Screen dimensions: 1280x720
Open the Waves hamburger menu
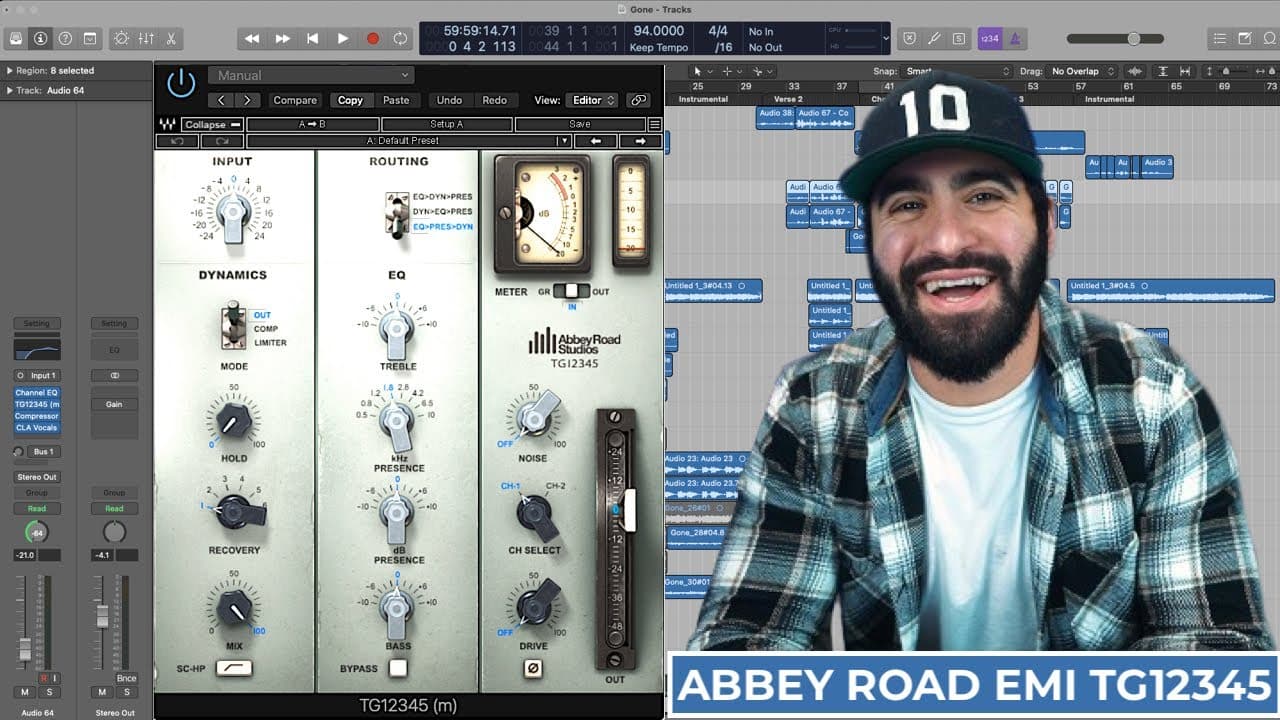tap(655, 125)
